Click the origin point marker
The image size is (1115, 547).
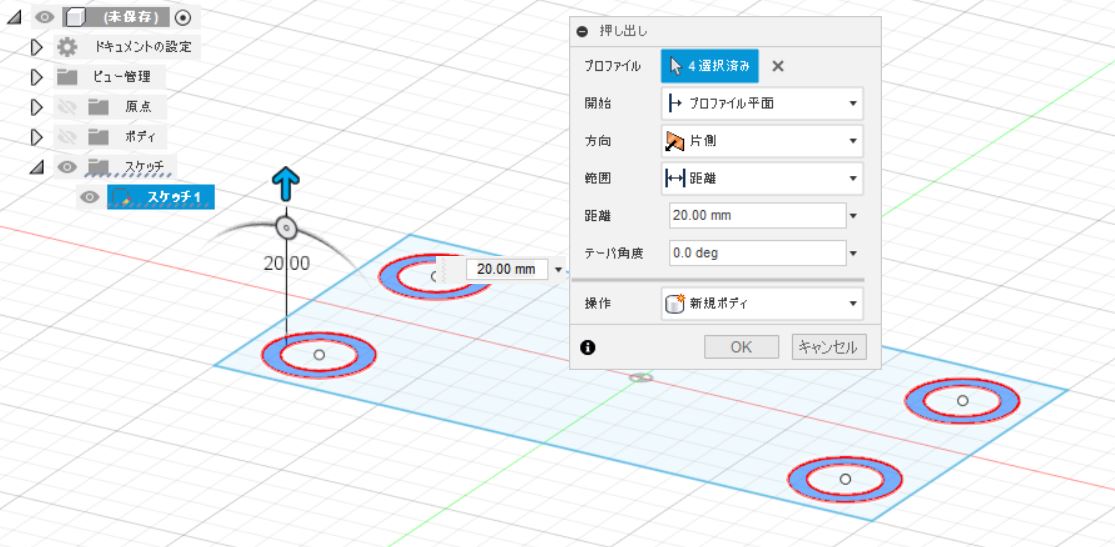[641, 378]
